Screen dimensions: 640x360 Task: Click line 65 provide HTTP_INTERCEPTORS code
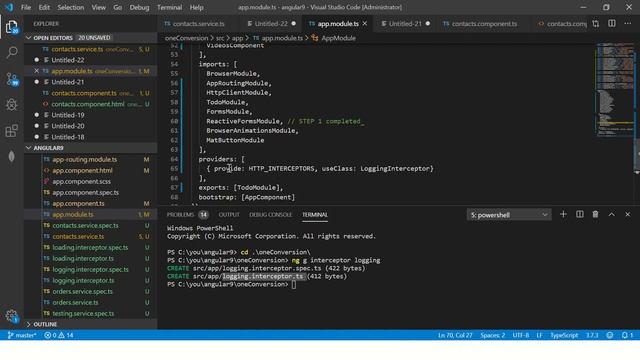coord(320,169)
